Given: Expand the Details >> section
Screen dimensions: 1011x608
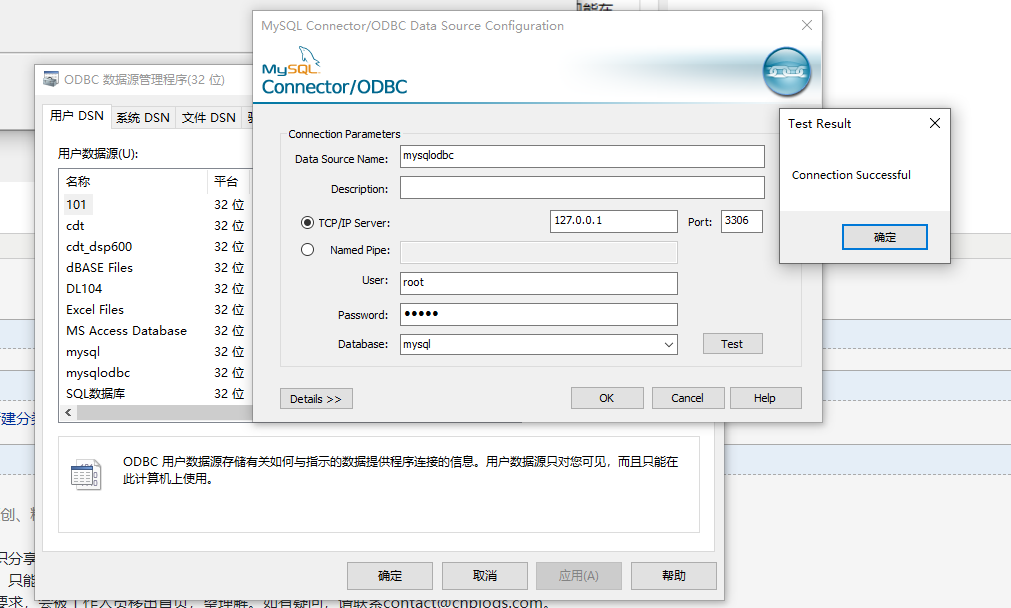Looking at the screenshot, I should pyautogui.click(x=316, y=399).
